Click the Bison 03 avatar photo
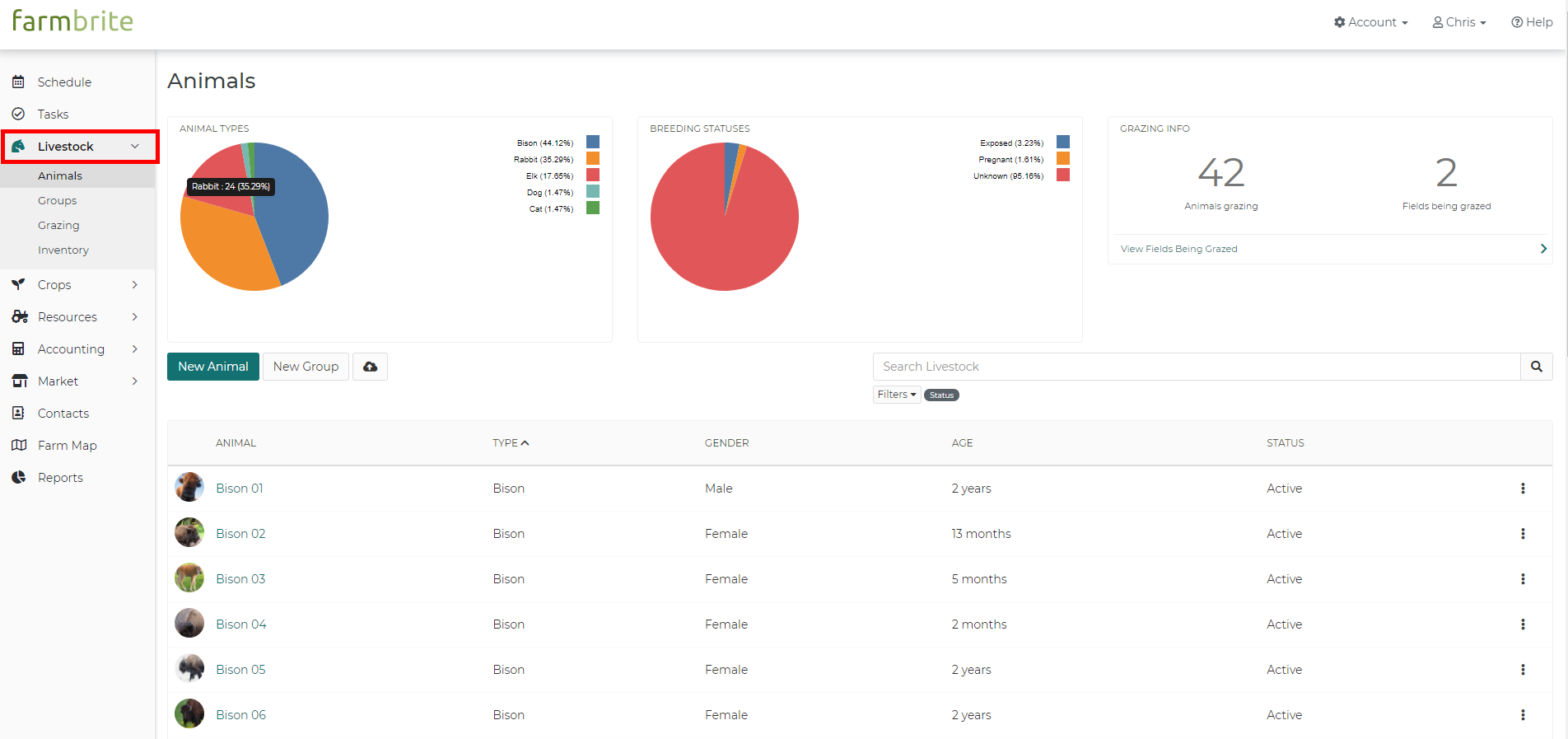The image size is (1568, 739). click(189, 578)
